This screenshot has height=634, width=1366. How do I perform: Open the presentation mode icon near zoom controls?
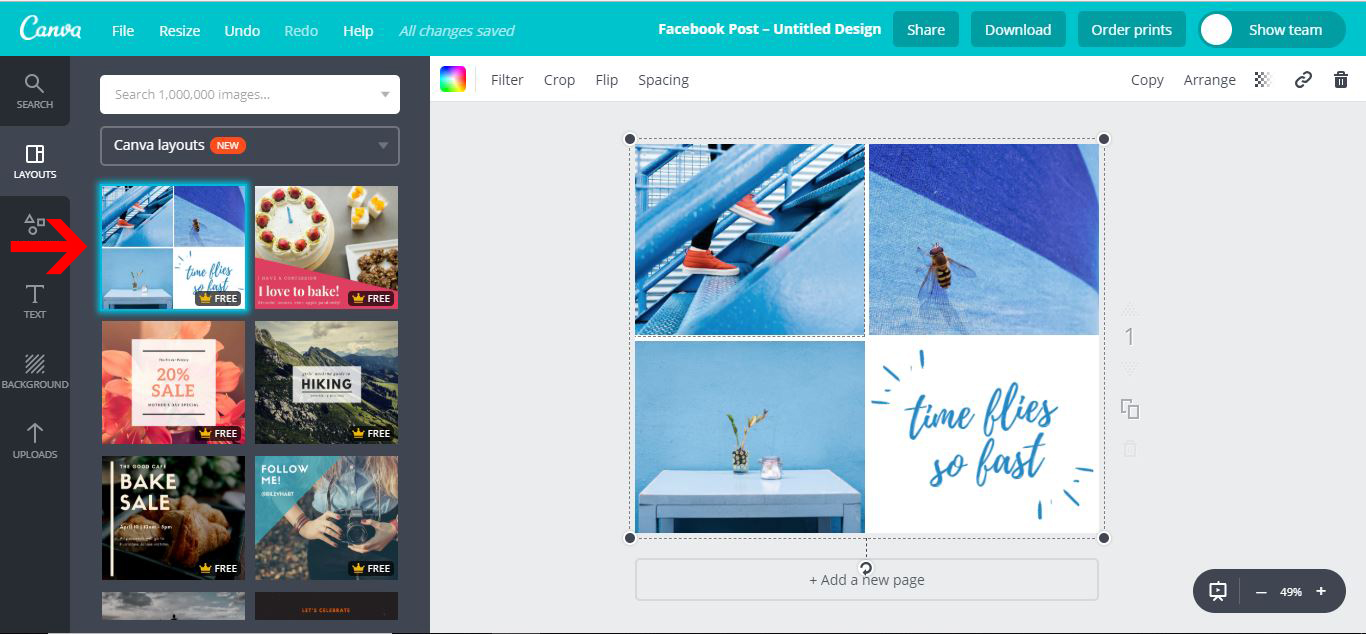click(x=1217, y=591)
